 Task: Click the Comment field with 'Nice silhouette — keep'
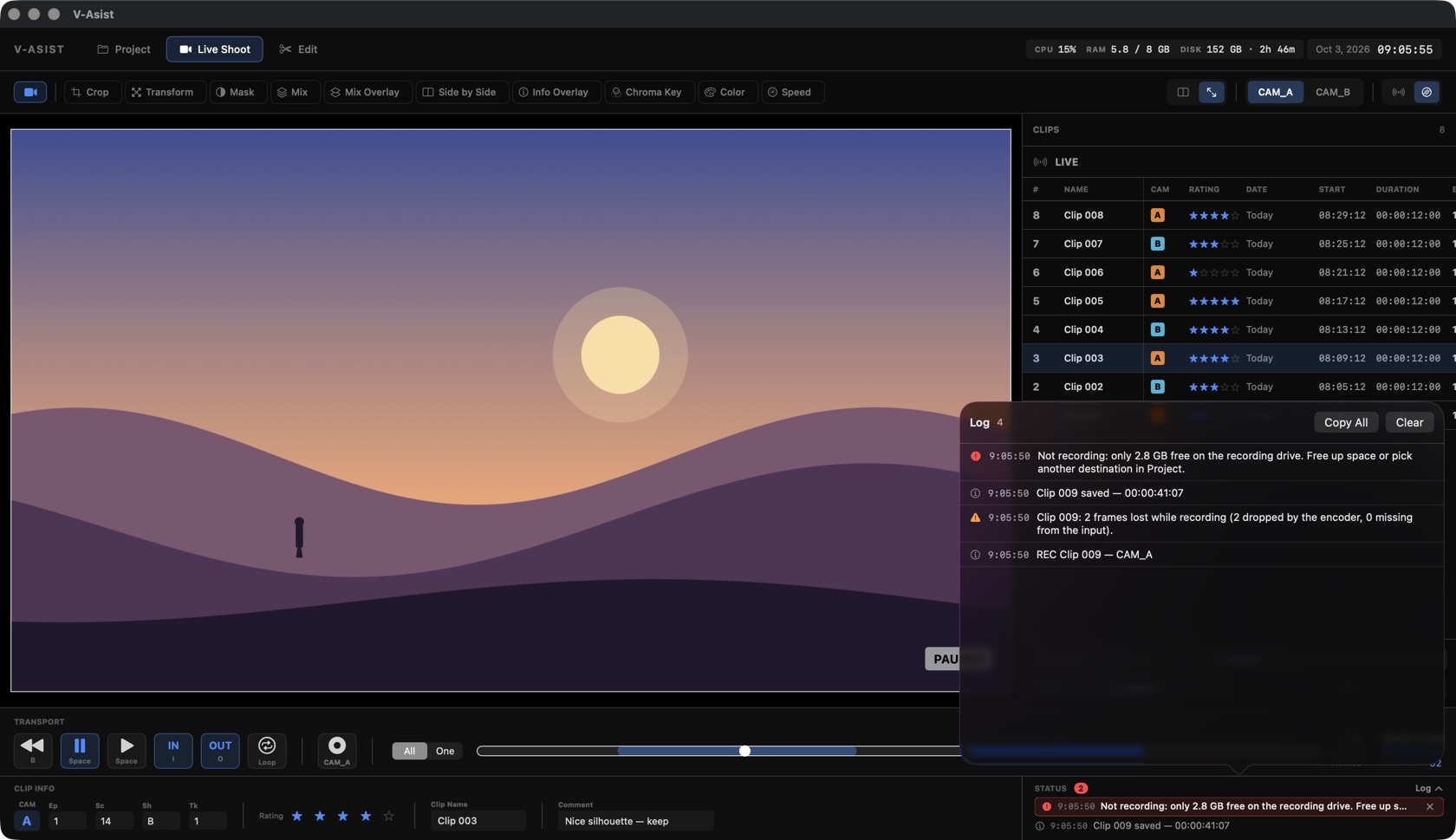(635, 821)
